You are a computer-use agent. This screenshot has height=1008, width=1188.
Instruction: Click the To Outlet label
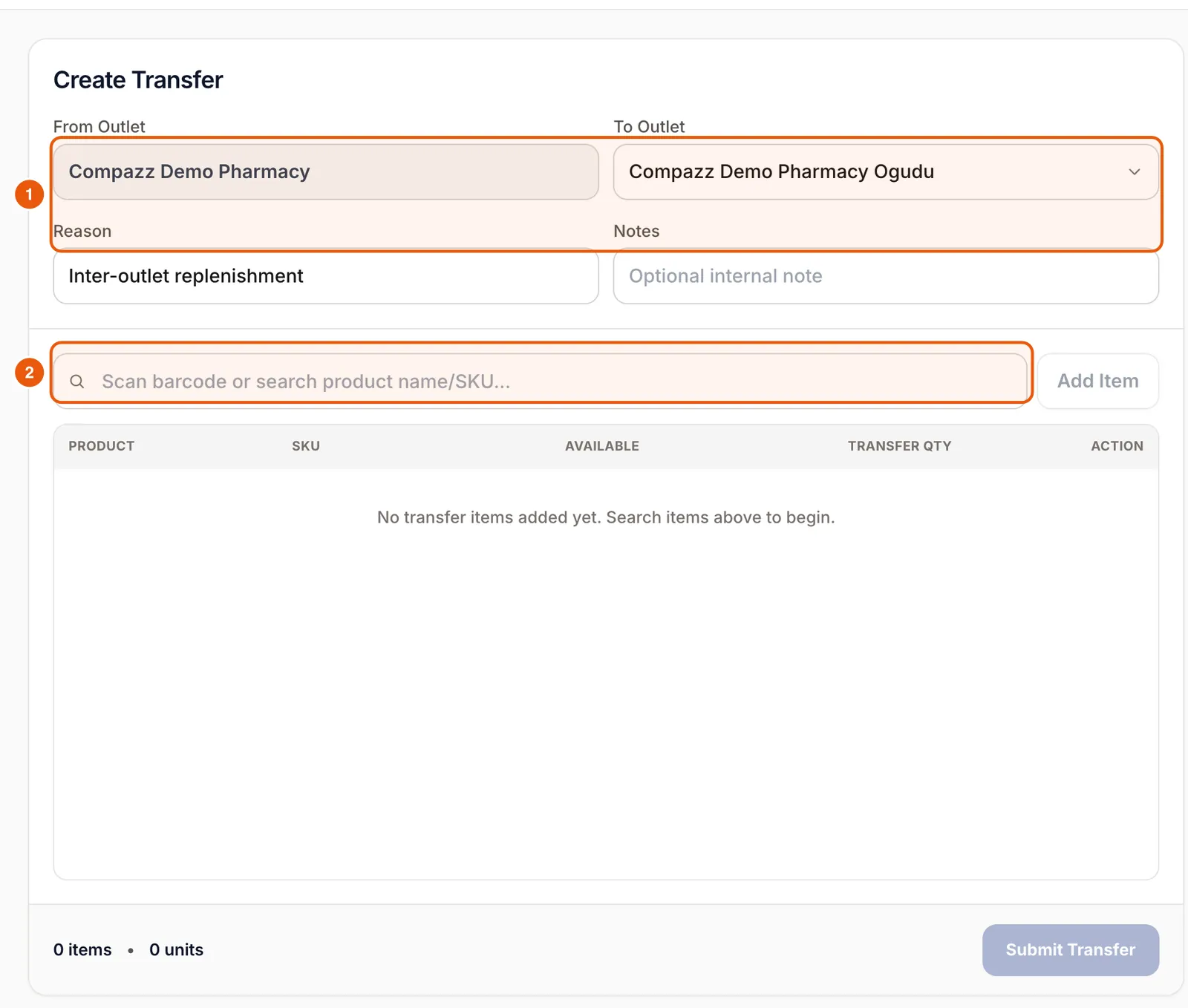point(649,127)
